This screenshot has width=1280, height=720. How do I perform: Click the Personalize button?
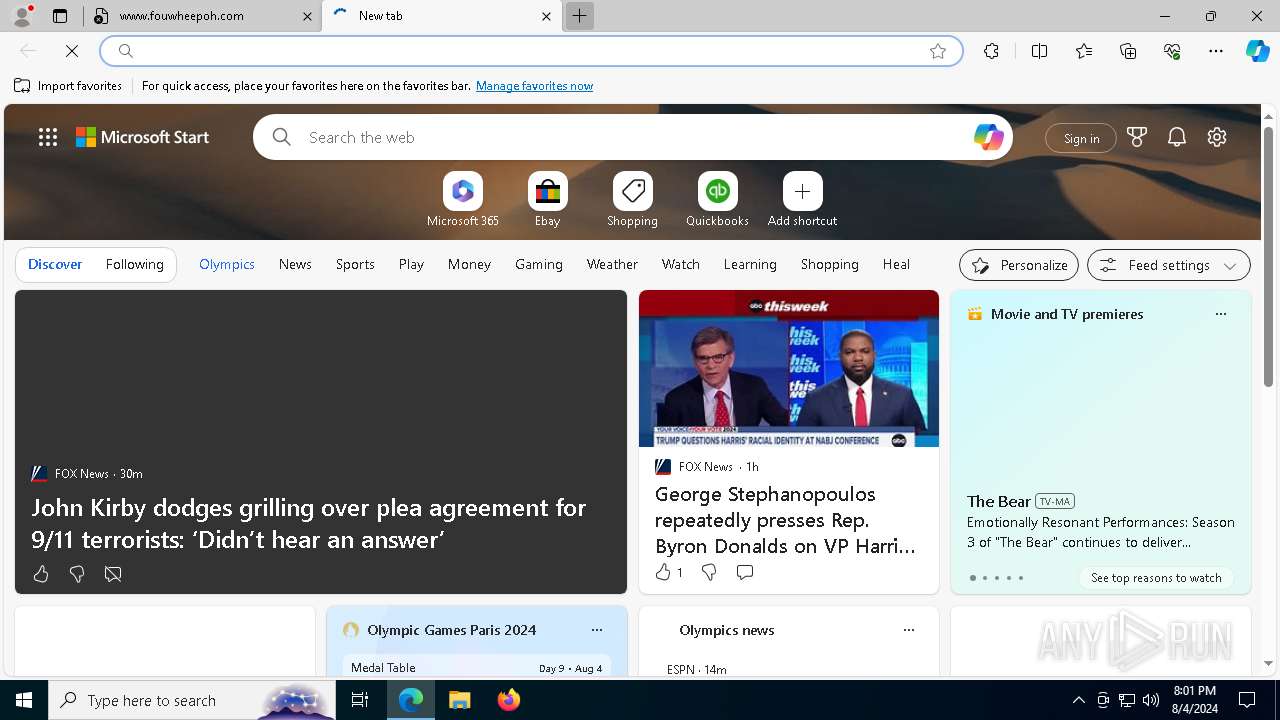pos(1019,265)
